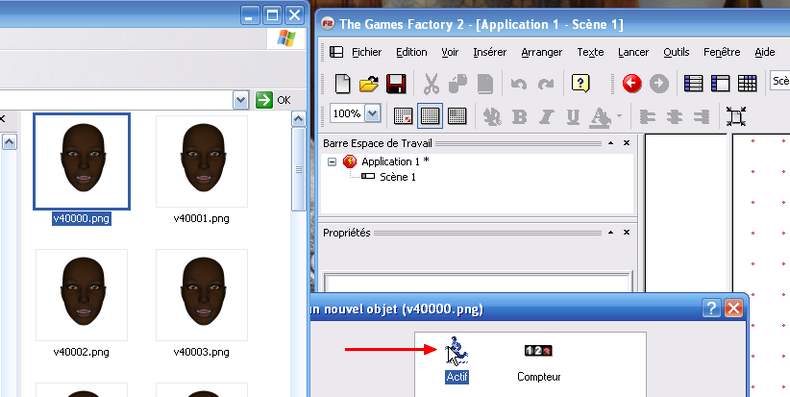
Task: Click the Undo arrow icon
Action: pyautogui.click(x=518, y=84)
